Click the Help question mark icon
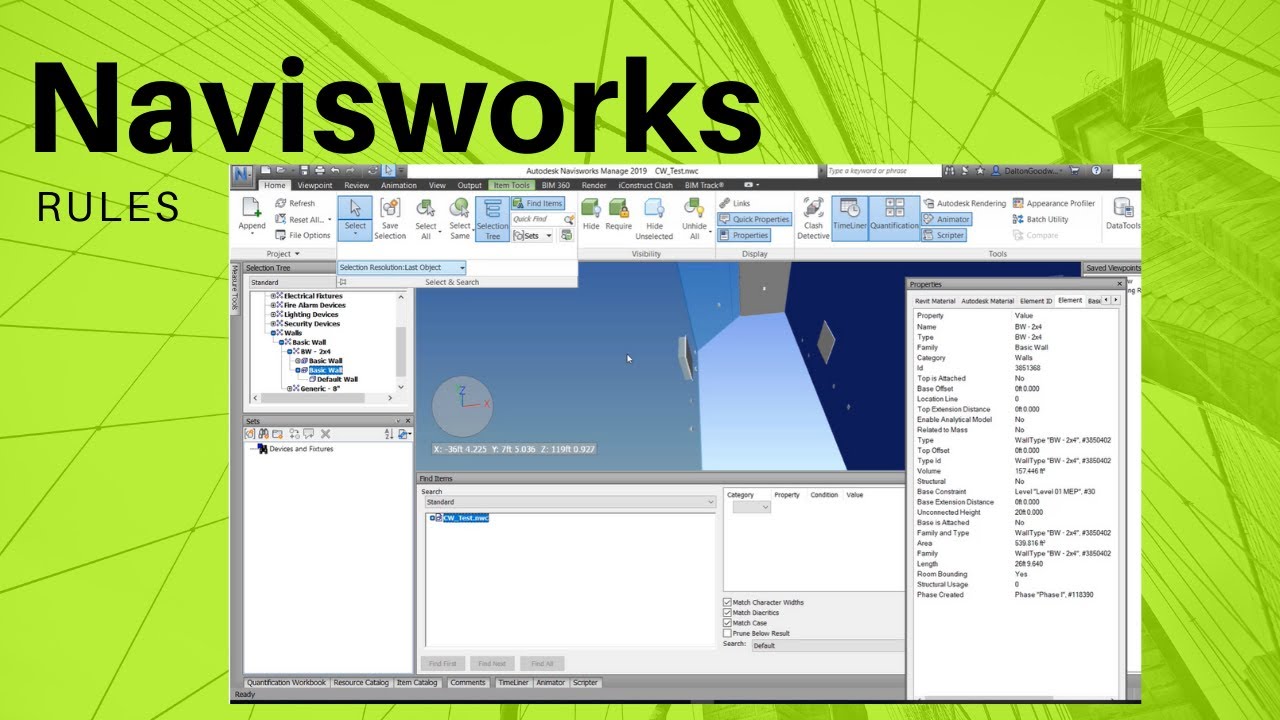Image resolution: width=1280 pixels, height=720 pixels. pos(1096,171)
